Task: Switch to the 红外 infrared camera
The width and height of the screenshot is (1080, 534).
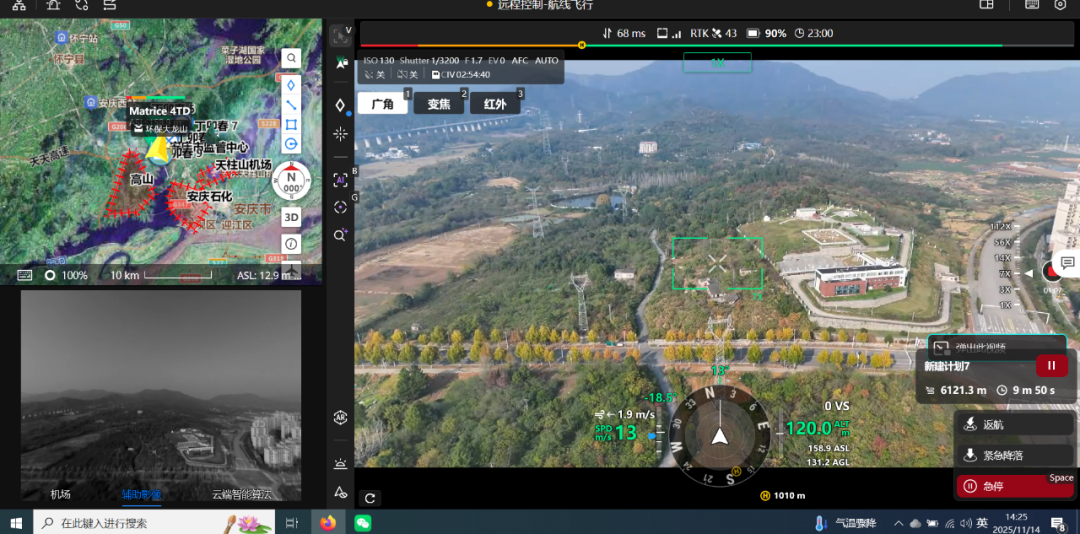Action: coord(495,103)
